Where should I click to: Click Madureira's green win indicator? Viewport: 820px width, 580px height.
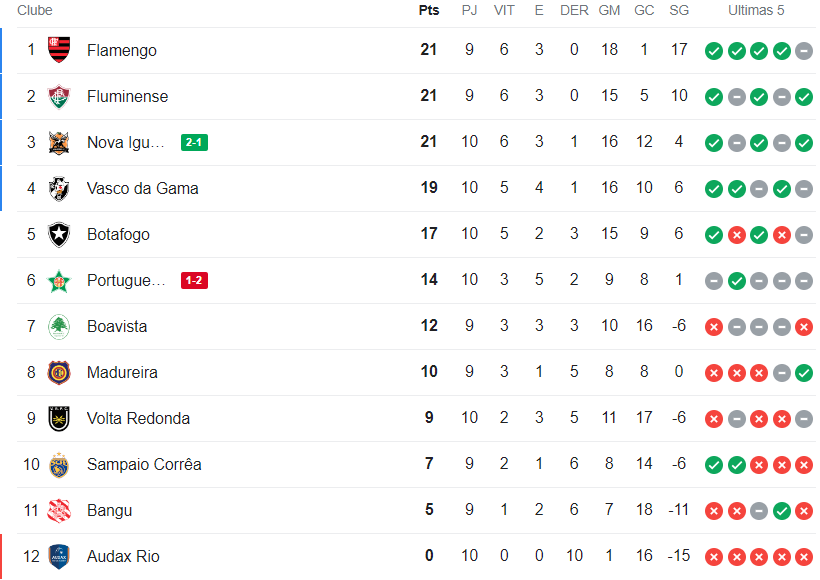coord(804,373)
